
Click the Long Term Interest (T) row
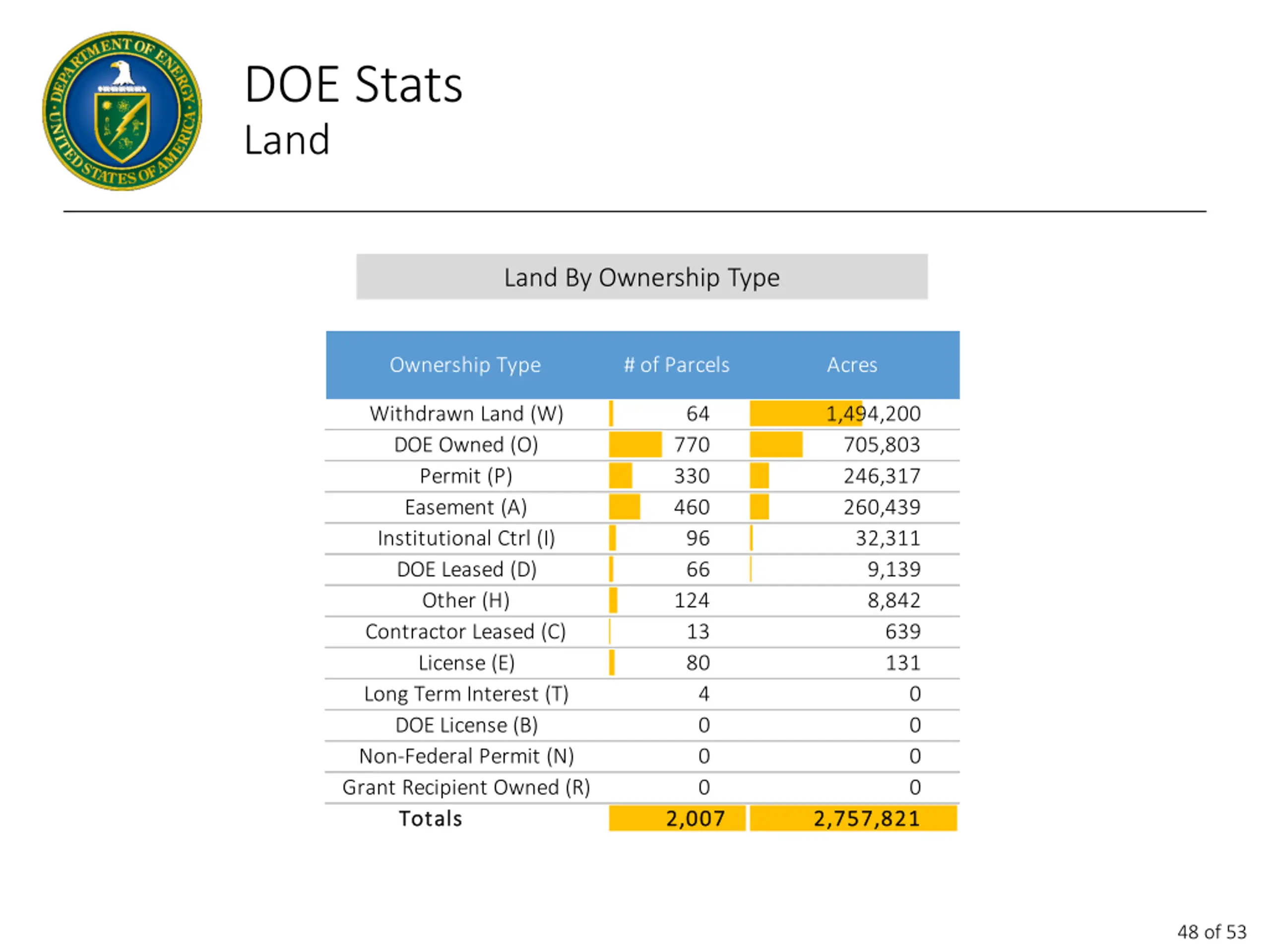coord(466,694)
